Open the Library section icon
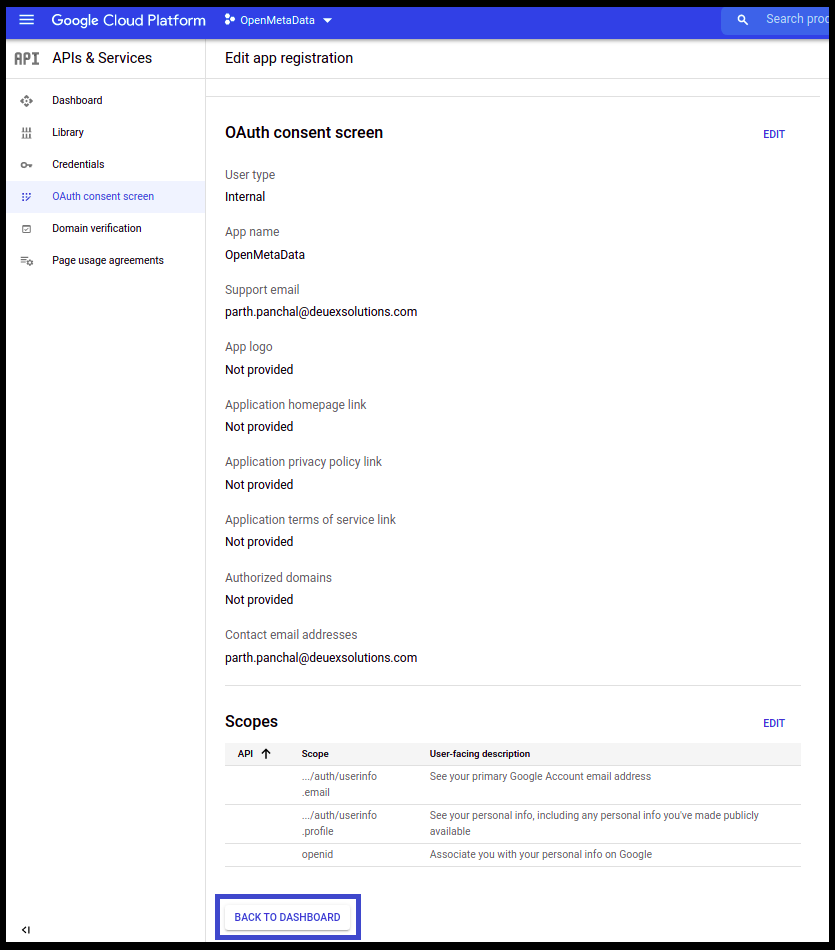 [x=26, y=132]
